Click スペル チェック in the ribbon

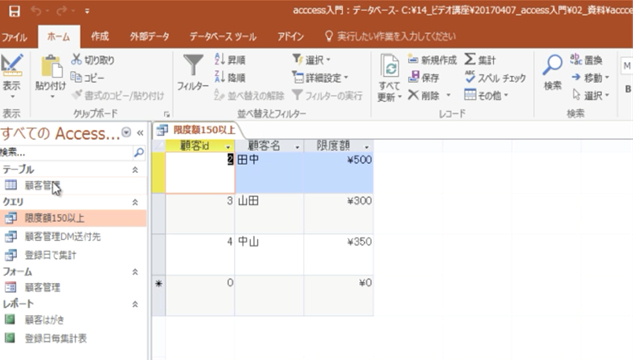point(495,78)
